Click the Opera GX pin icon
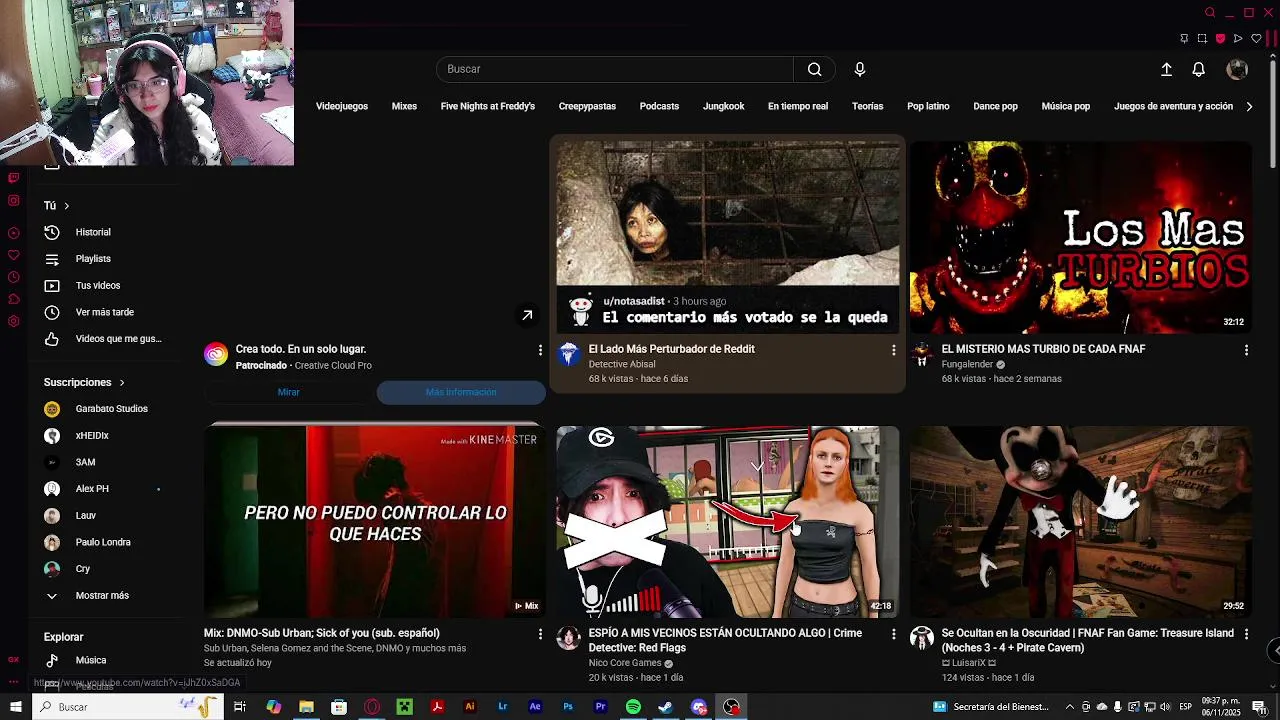Viewport: 1280px width, 720px height. pyautogui.click(x=1184, y=39)
